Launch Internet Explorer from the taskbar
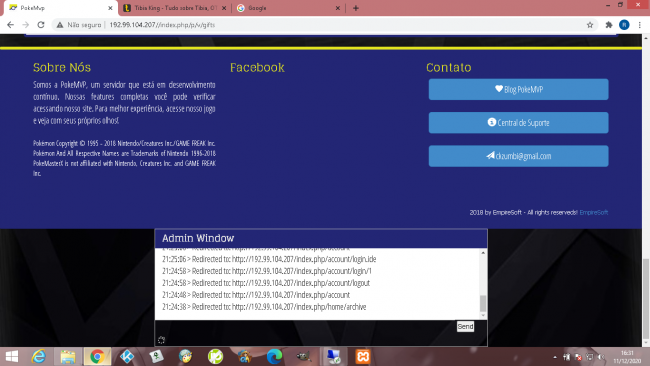This screenshot has width=650, height=366. click(x=39, y=356)
